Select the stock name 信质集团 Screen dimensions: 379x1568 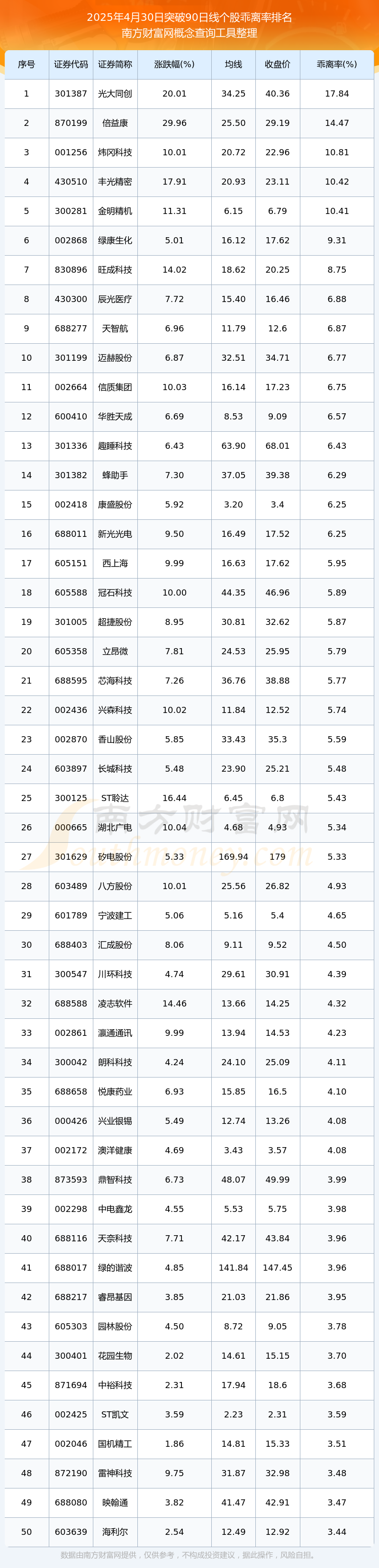click(115, 387)
